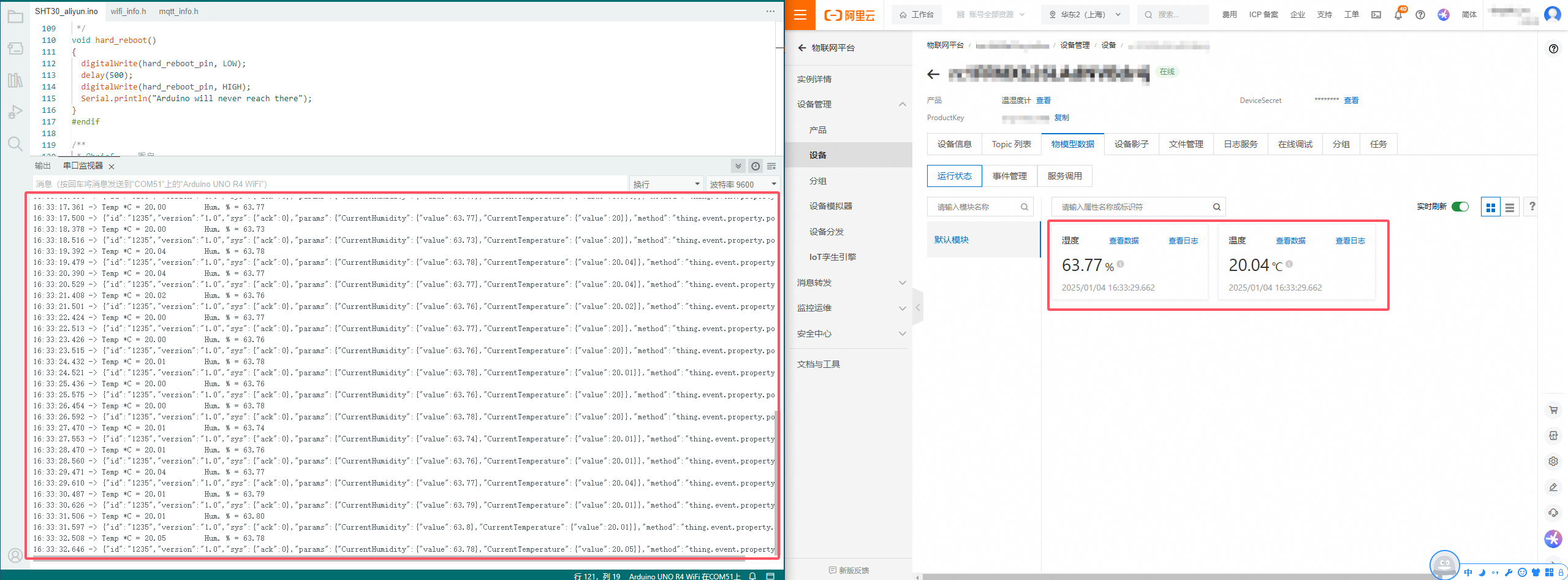The image size is (1568, 580).
Task: Open the Cloud Shell terminal icon
Action: (1376, 15)
